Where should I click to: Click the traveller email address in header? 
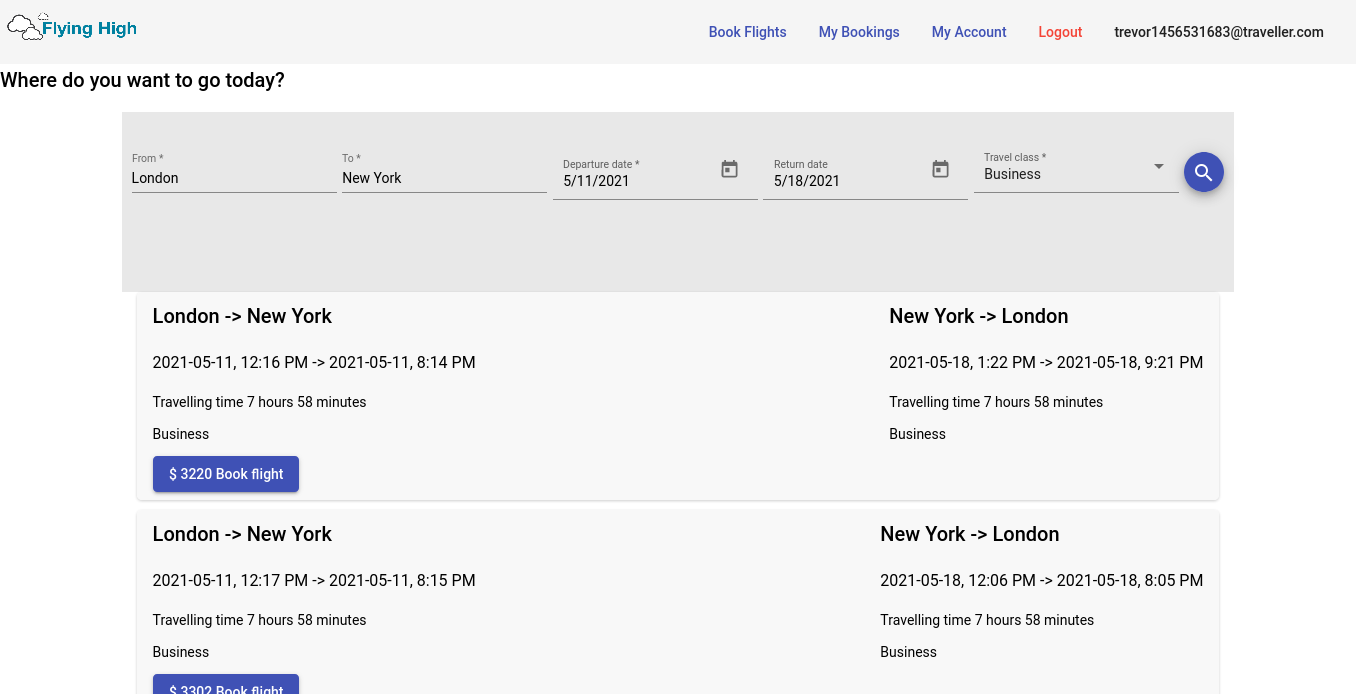click(1219, 32)
